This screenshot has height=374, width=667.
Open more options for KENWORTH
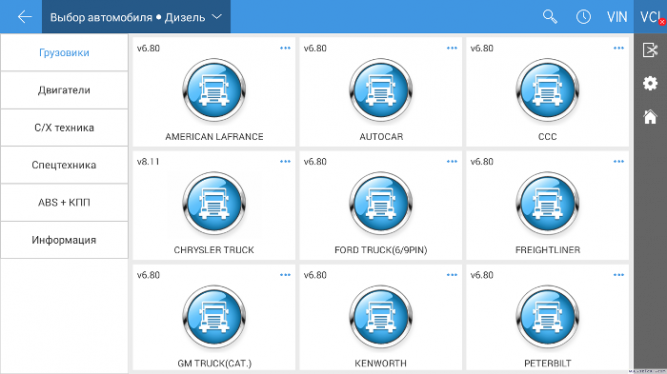[x=452, y=275]
